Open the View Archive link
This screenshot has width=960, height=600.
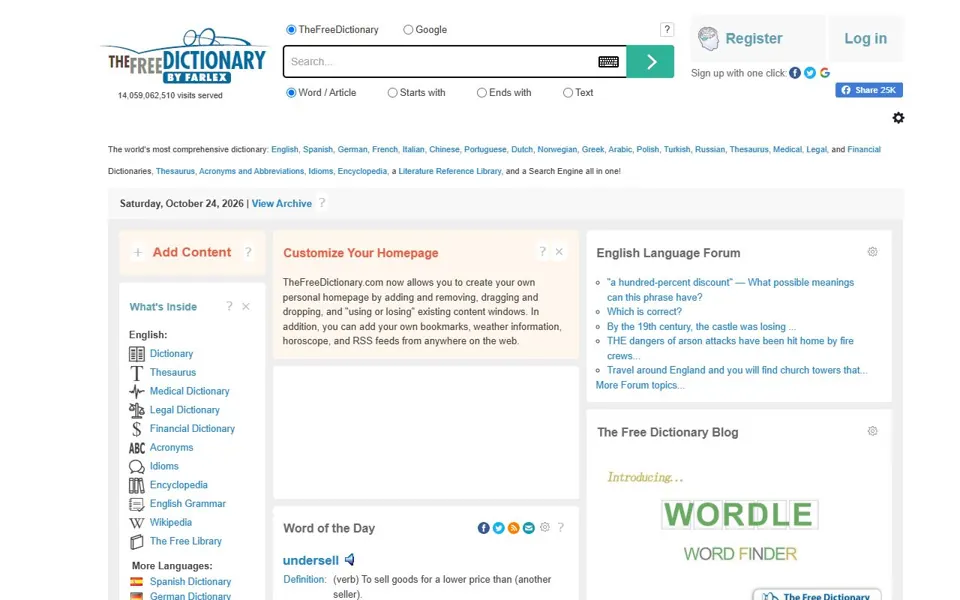click(282, 203)
